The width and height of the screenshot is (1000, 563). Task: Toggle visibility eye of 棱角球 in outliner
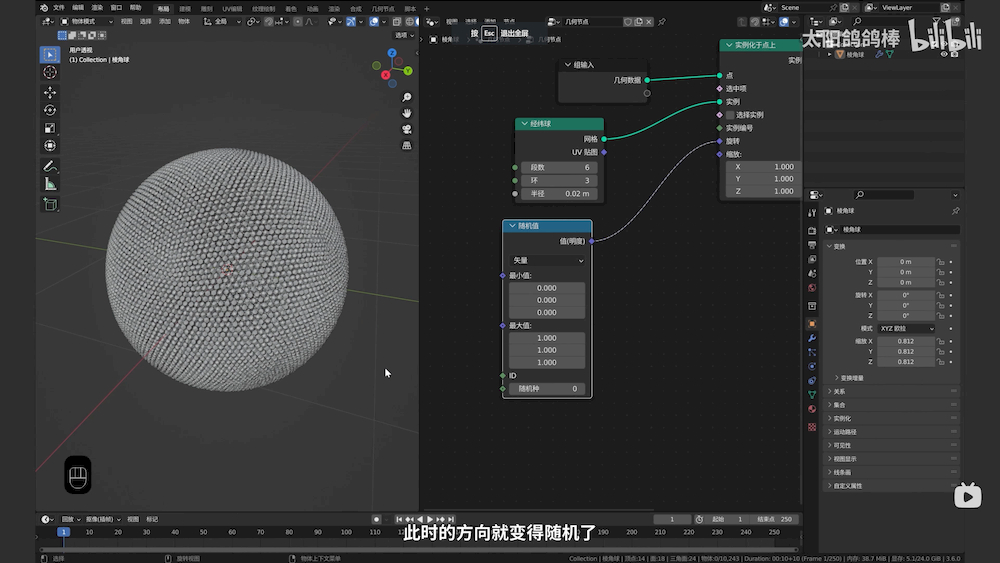pos(944,55)
